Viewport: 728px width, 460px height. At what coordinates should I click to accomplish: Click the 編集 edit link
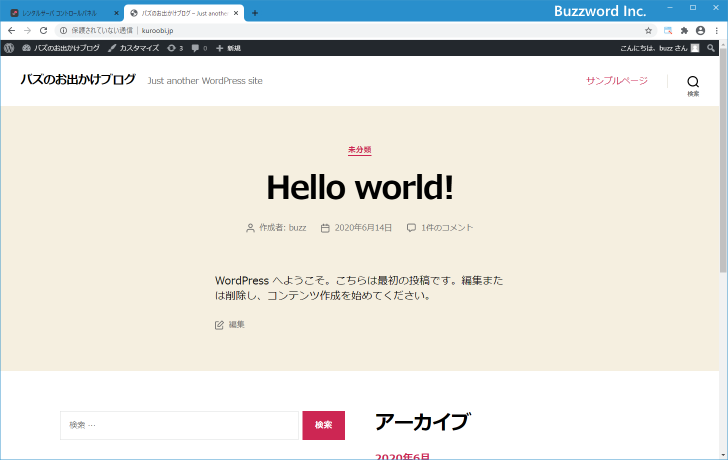point(236,324)
